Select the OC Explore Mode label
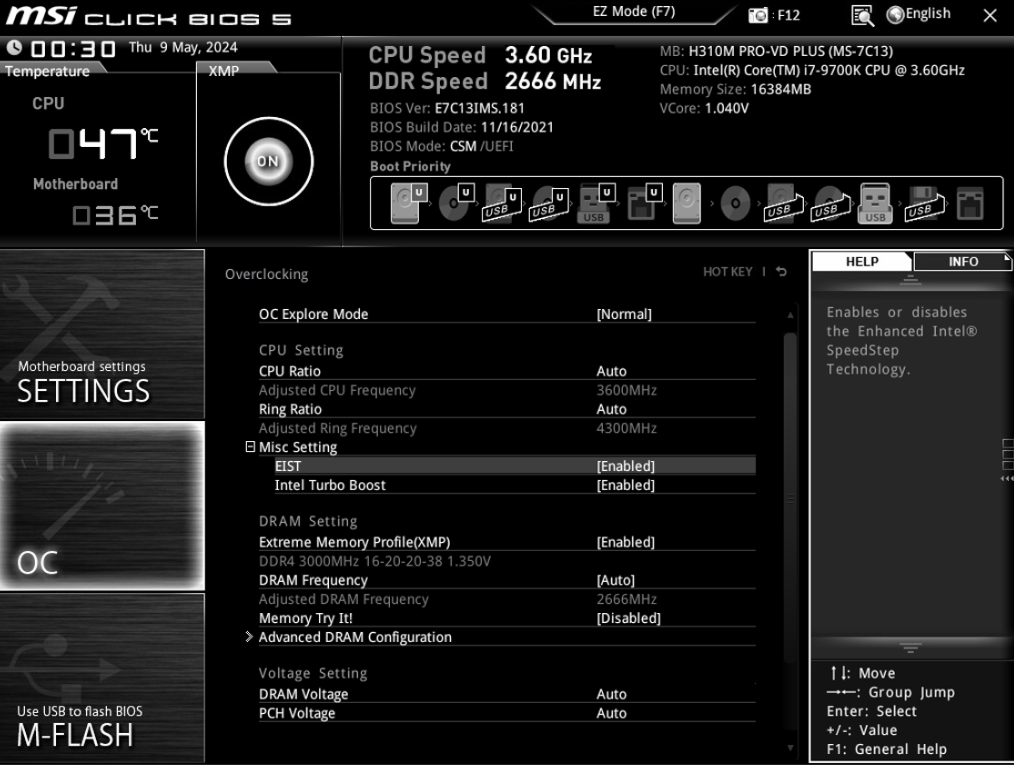Image resolution: width=1014 pixels, height=765 pixels. tap(314, 314)
